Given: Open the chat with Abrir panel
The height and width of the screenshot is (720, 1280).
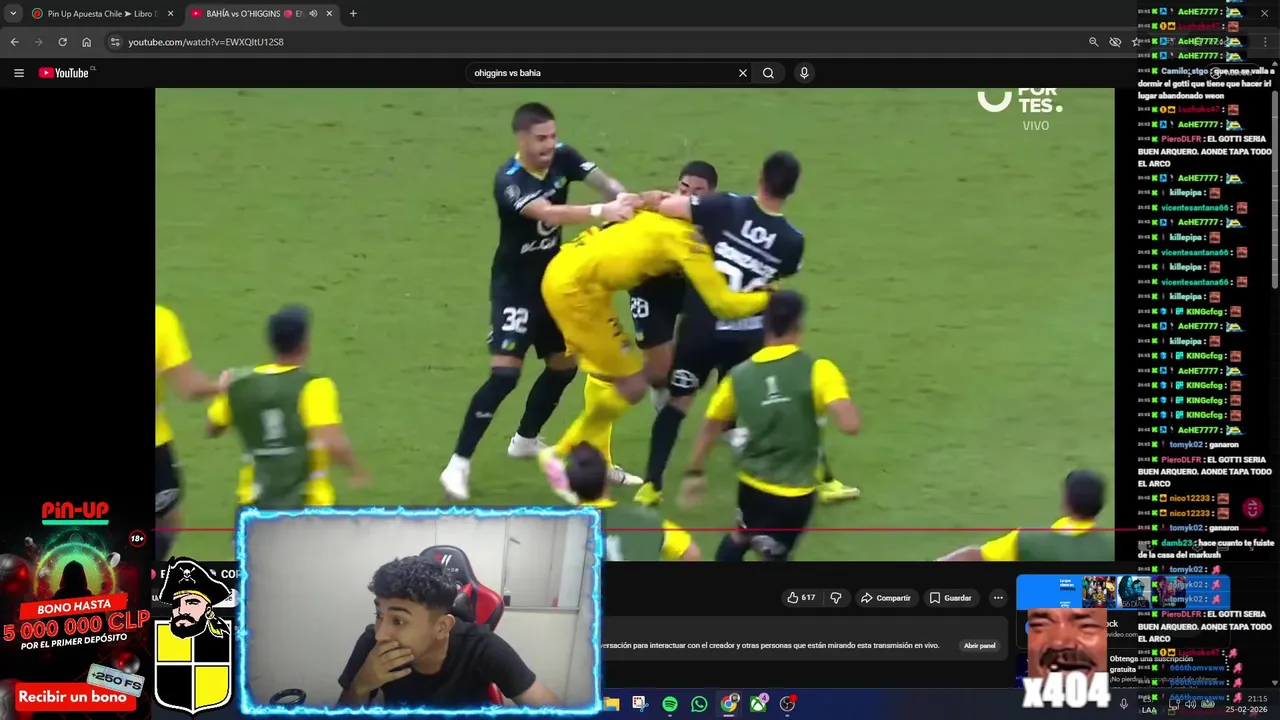Looking at the screenshot, I should point(980,646).
